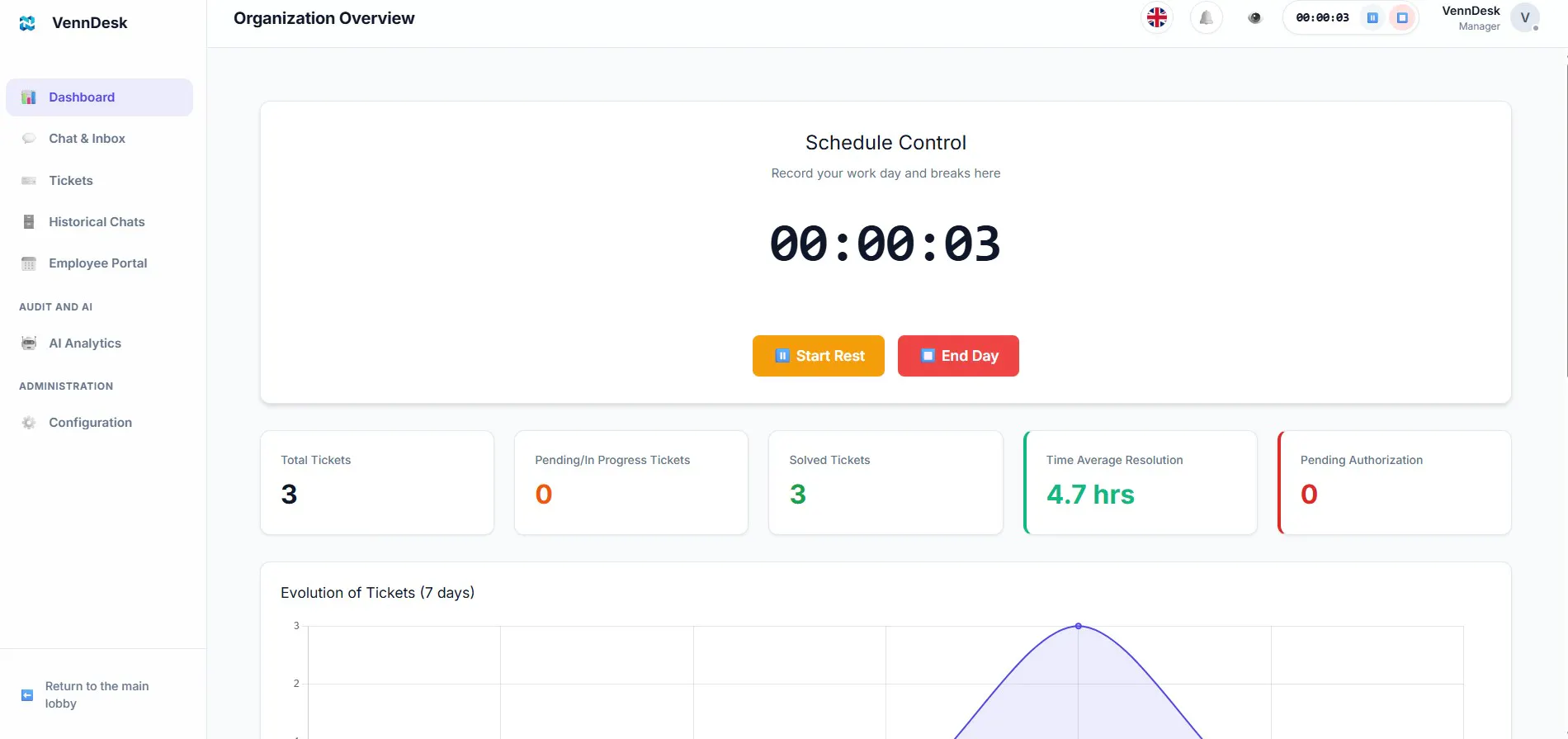Click the large Schedule Control timer

886,244
